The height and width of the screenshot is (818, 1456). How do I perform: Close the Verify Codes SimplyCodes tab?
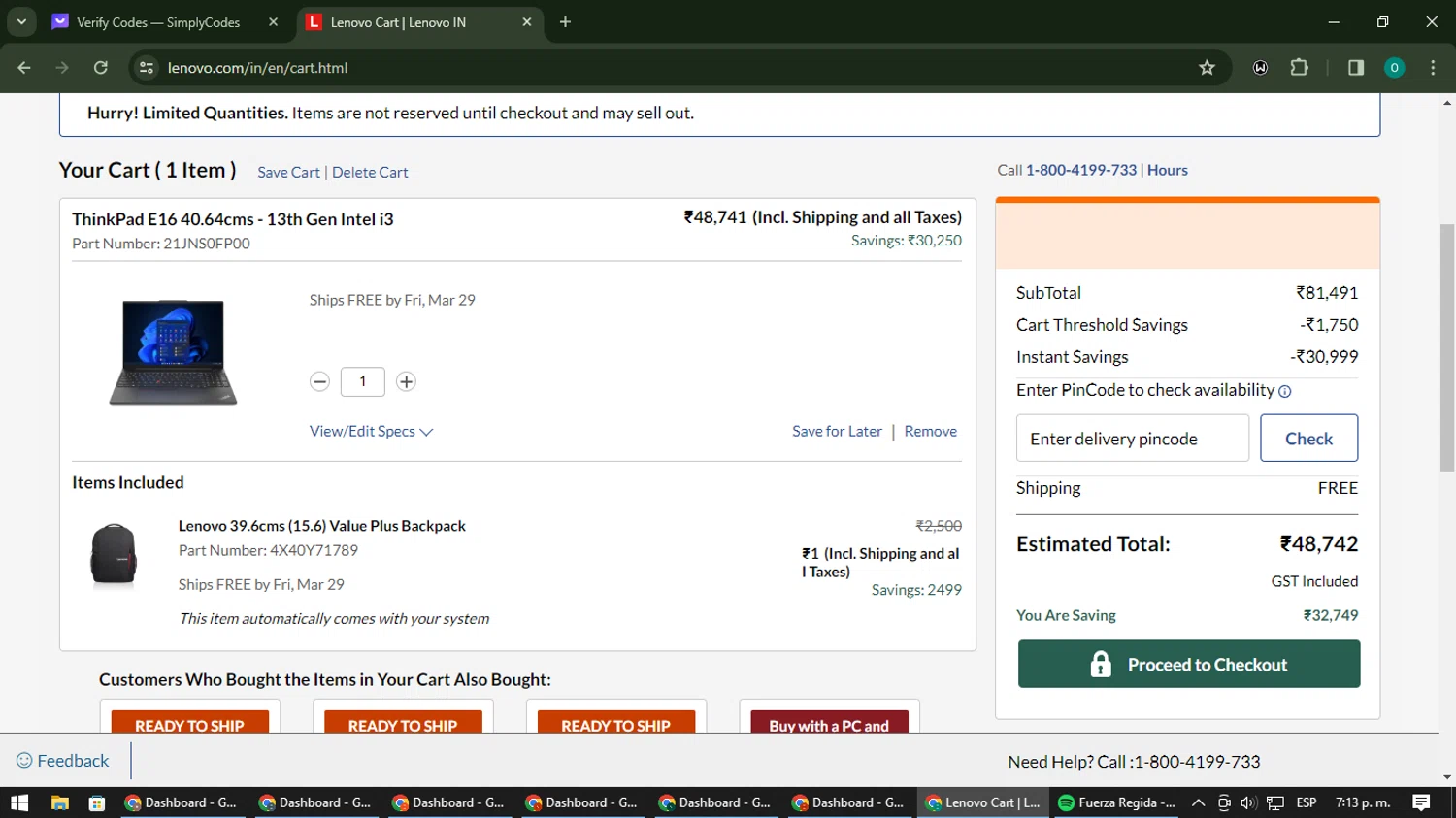273,21
